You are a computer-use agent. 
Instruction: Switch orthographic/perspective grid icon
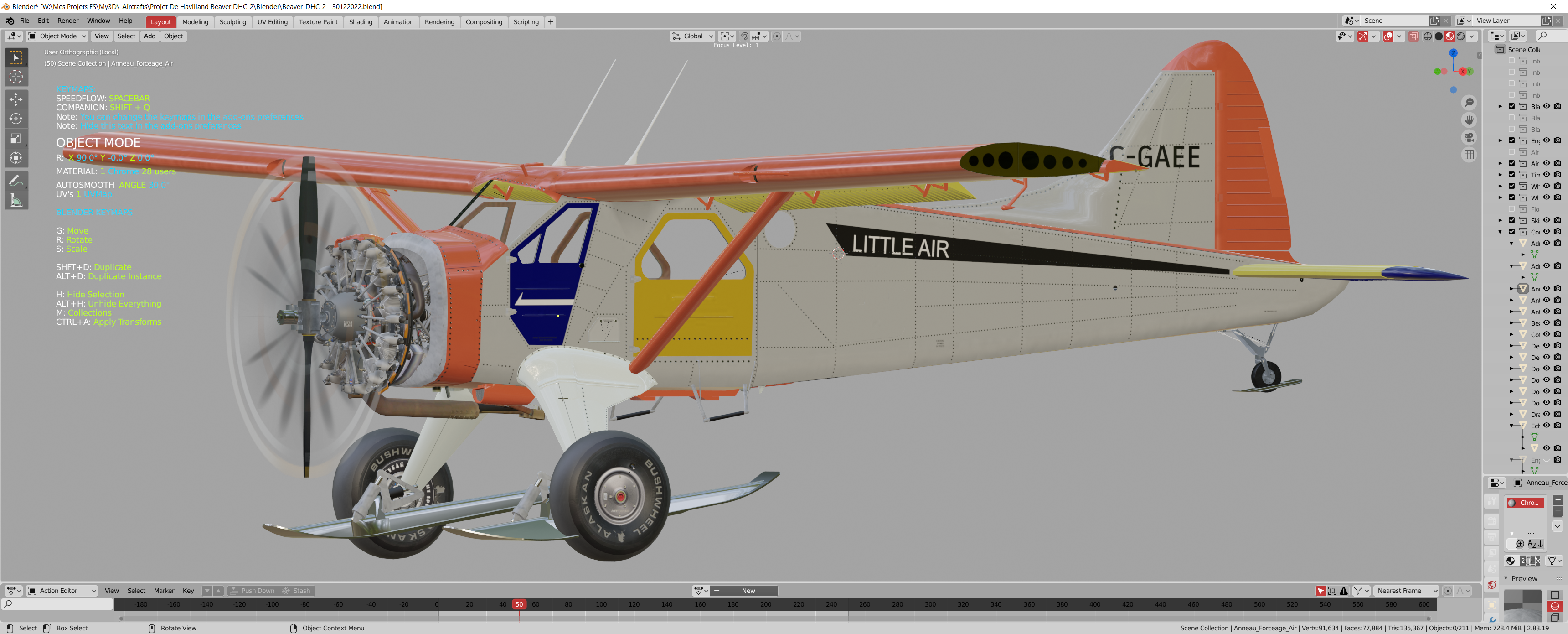[x=1469, y=155]
